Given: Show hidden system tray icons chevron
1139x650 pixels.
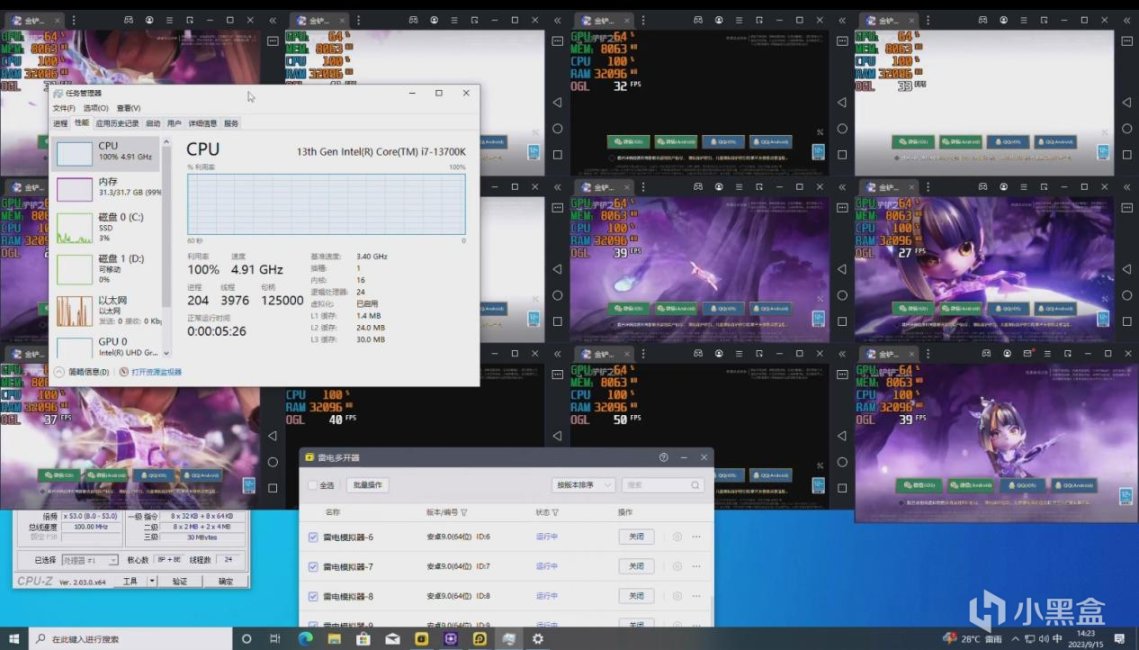Looking at the screenshot, I should point(1015,639).
